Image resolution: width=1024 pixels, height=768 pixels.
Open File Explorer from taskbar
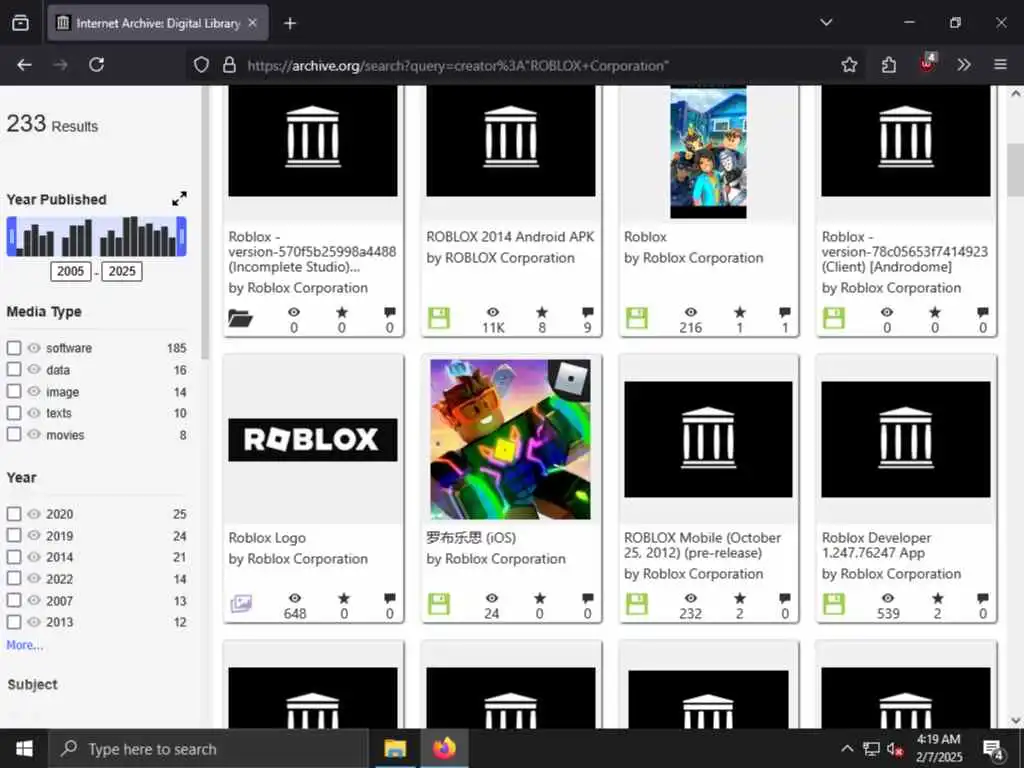click(394, 748)
